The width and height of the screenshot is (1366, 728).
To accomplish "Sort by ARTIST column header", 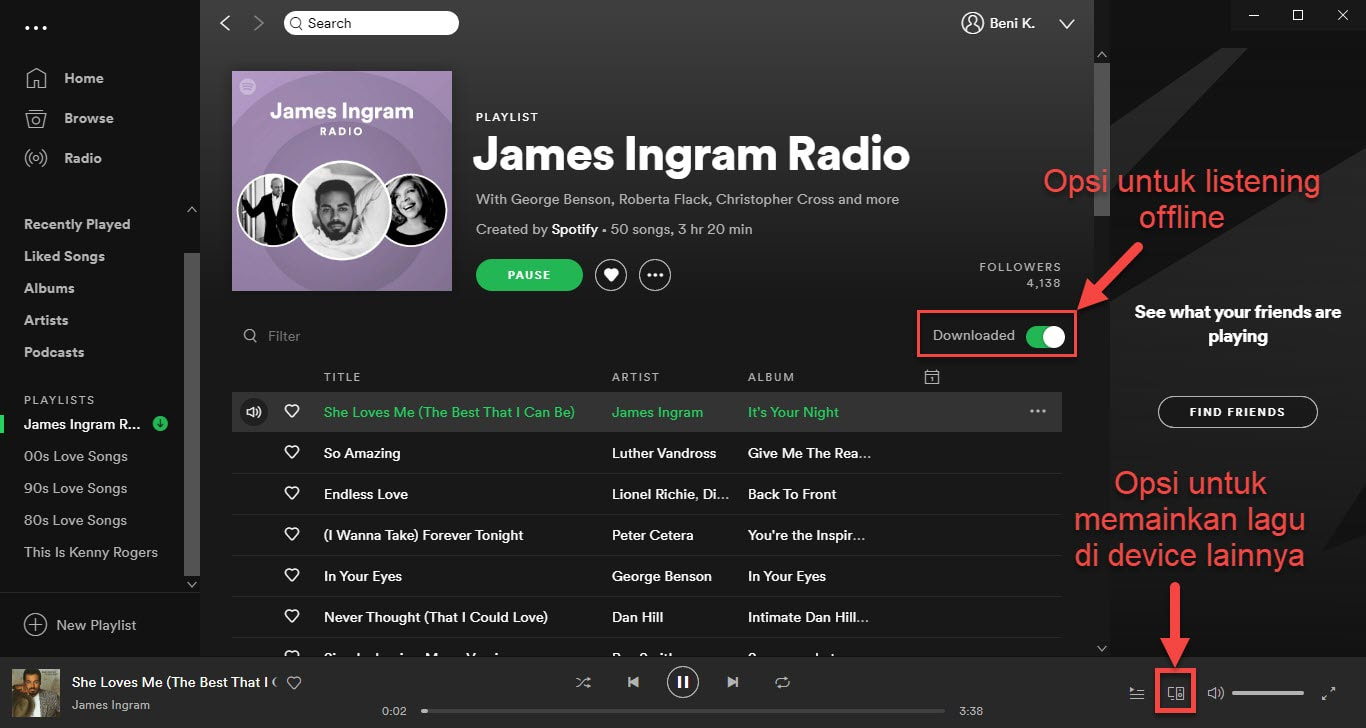I will [x=636, y=377].
